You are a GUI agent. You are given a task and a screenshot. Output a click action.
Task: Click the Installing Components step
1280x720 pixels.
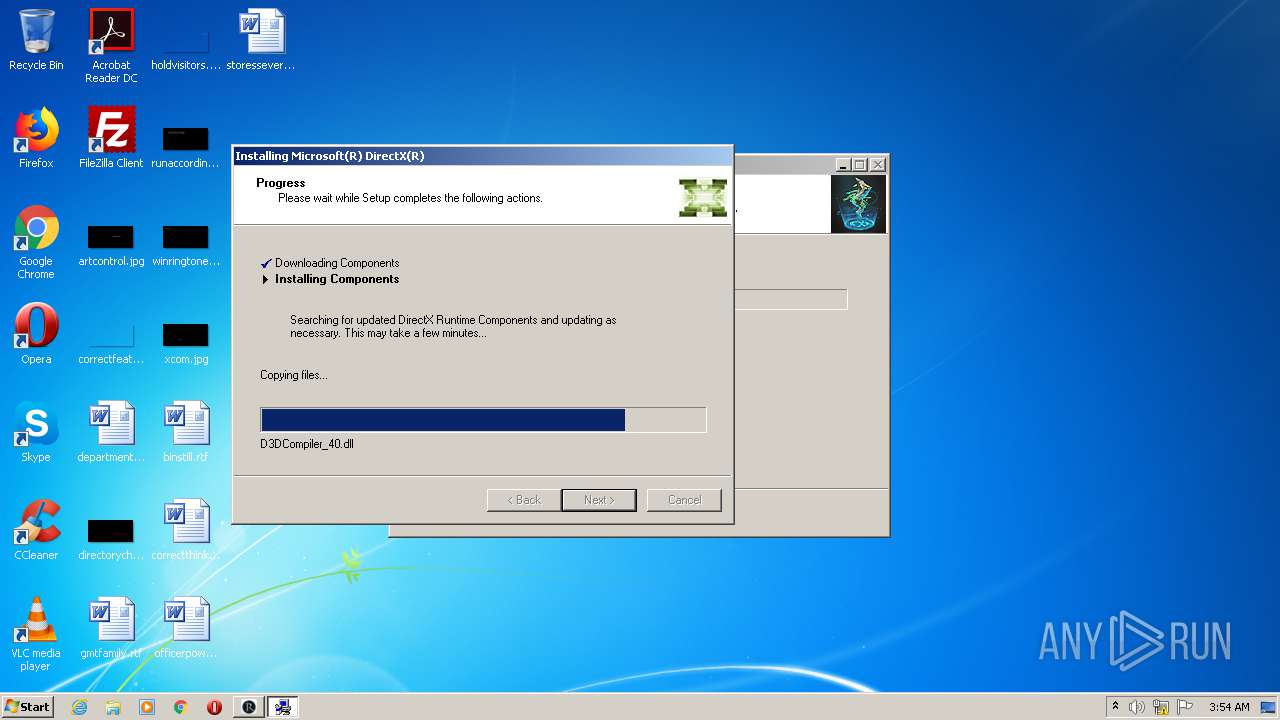(337, 279)
